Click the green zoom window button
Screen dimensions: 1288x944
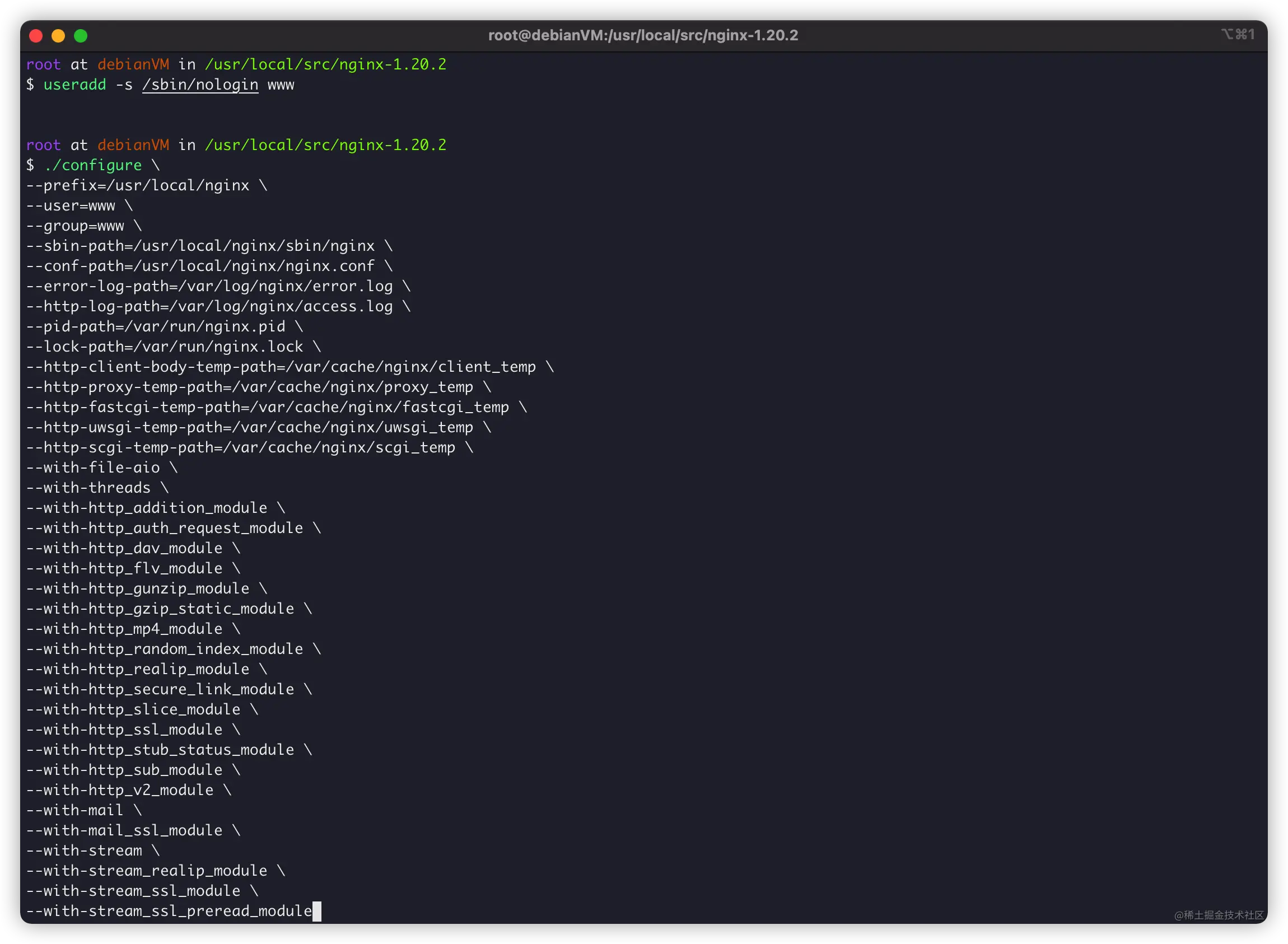point(81,36)
